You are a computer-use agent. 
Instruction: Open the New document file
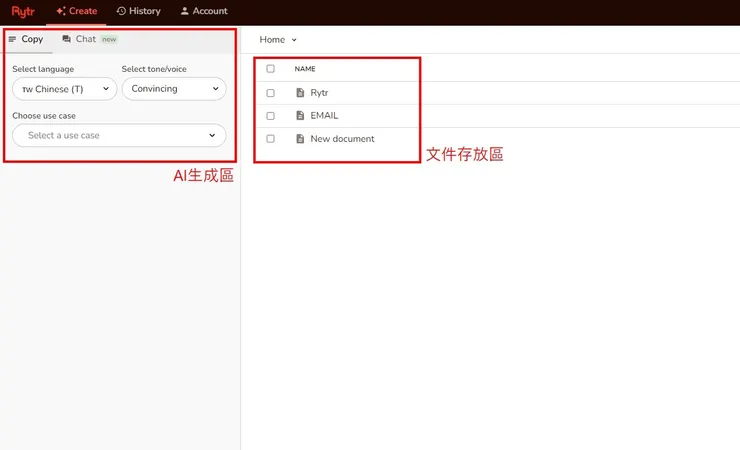343,139
